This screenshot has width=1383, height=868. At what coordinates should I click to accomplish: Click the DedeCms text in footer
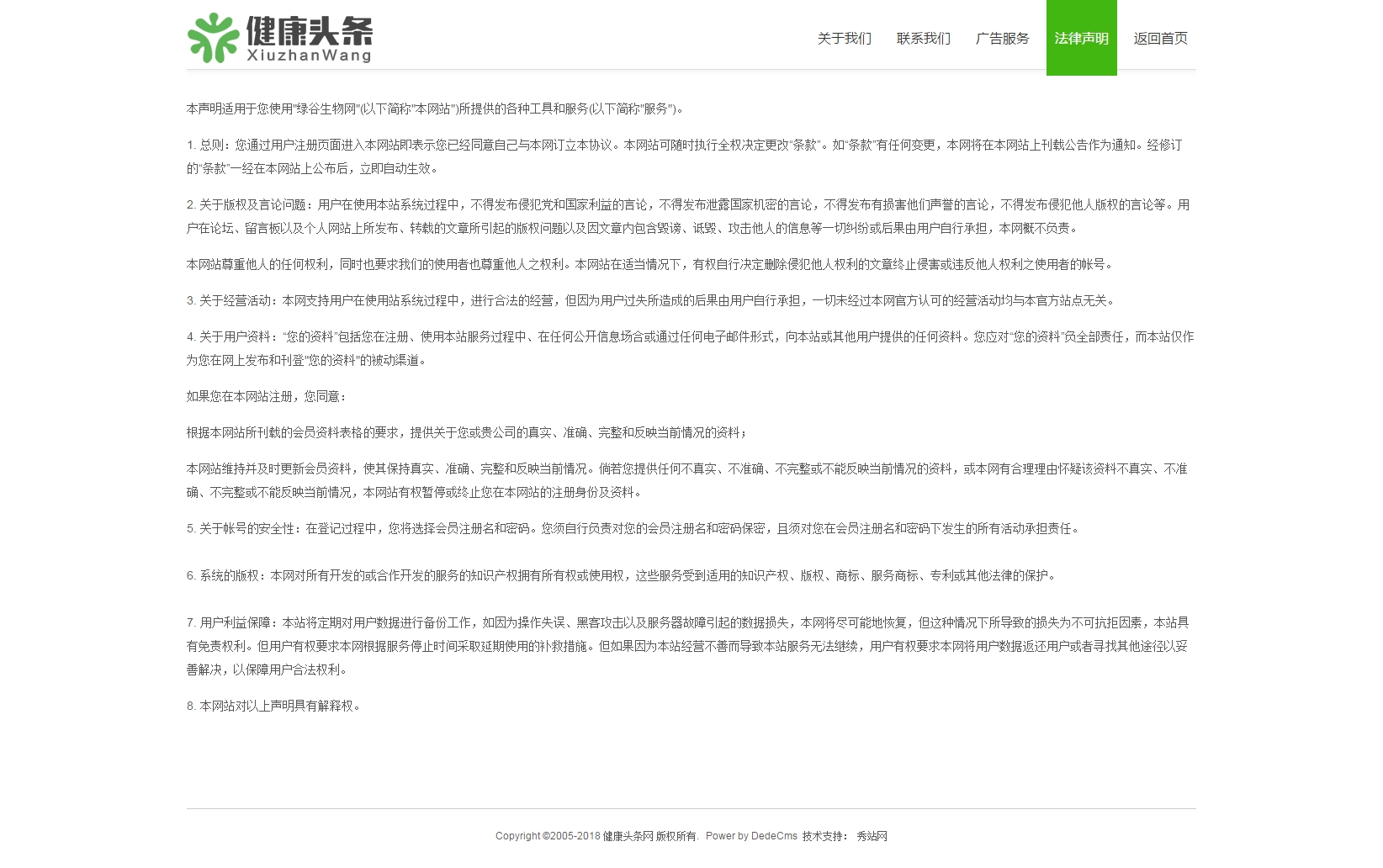[x=774, y=836]
